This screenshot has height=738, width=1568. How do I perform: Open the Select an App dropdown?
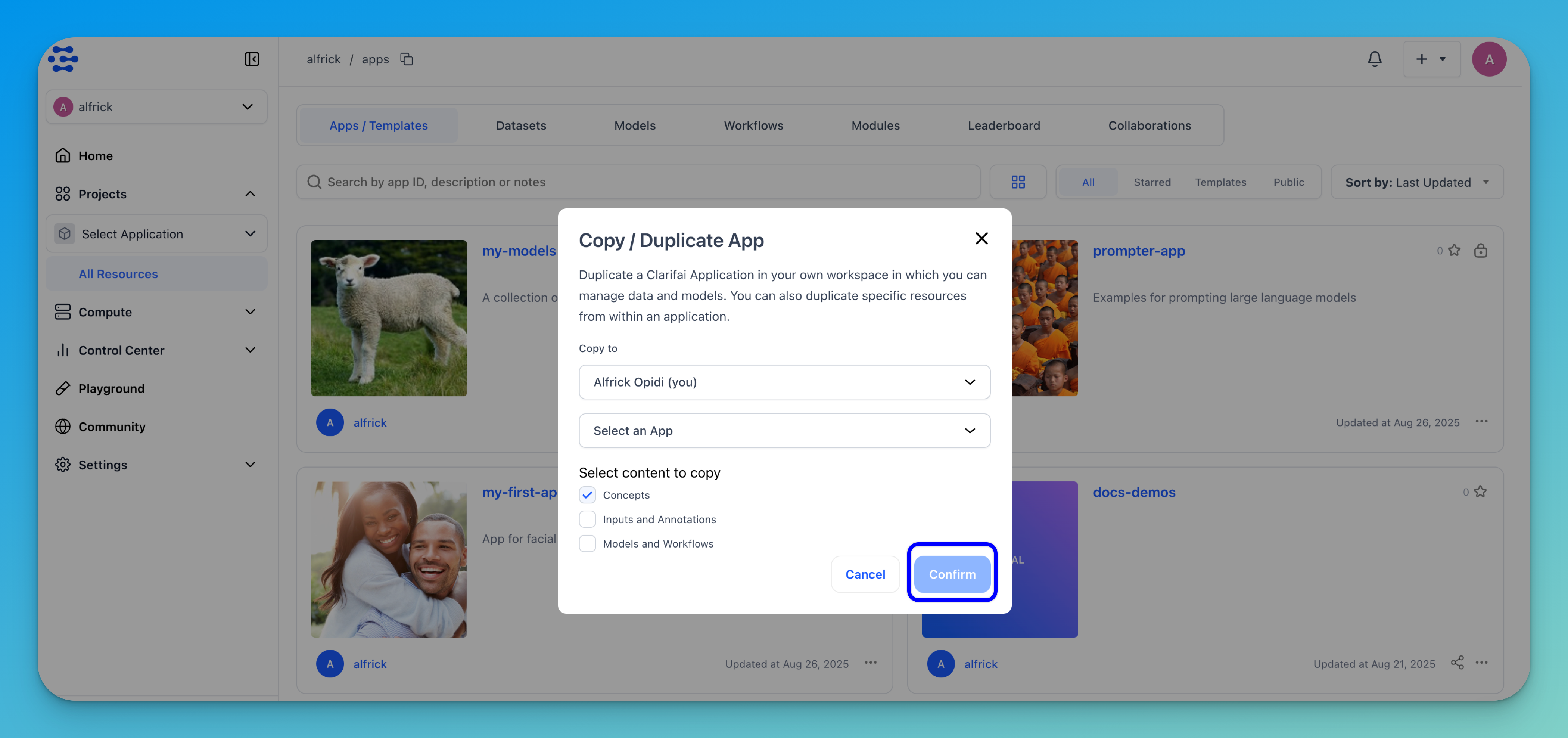[784, 431]
